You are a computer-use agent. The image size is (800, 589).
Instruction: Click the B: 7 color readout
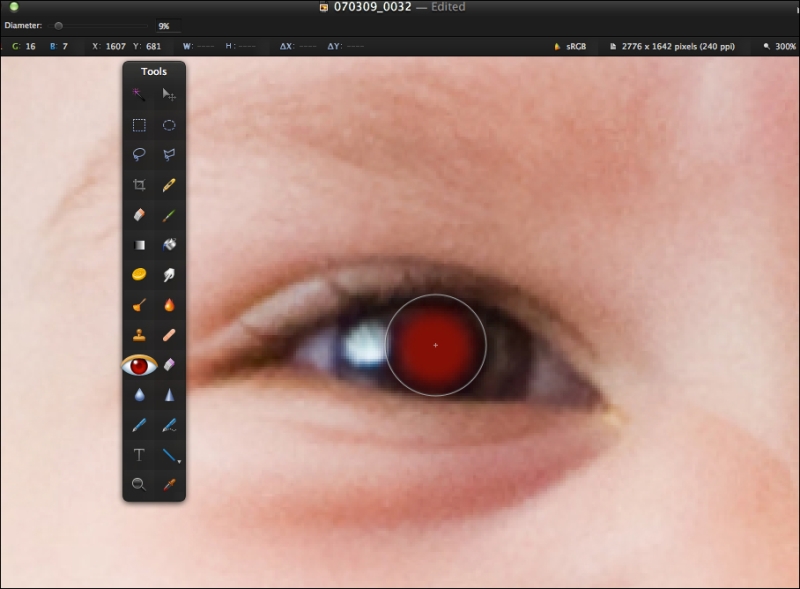tap(59, 46)
